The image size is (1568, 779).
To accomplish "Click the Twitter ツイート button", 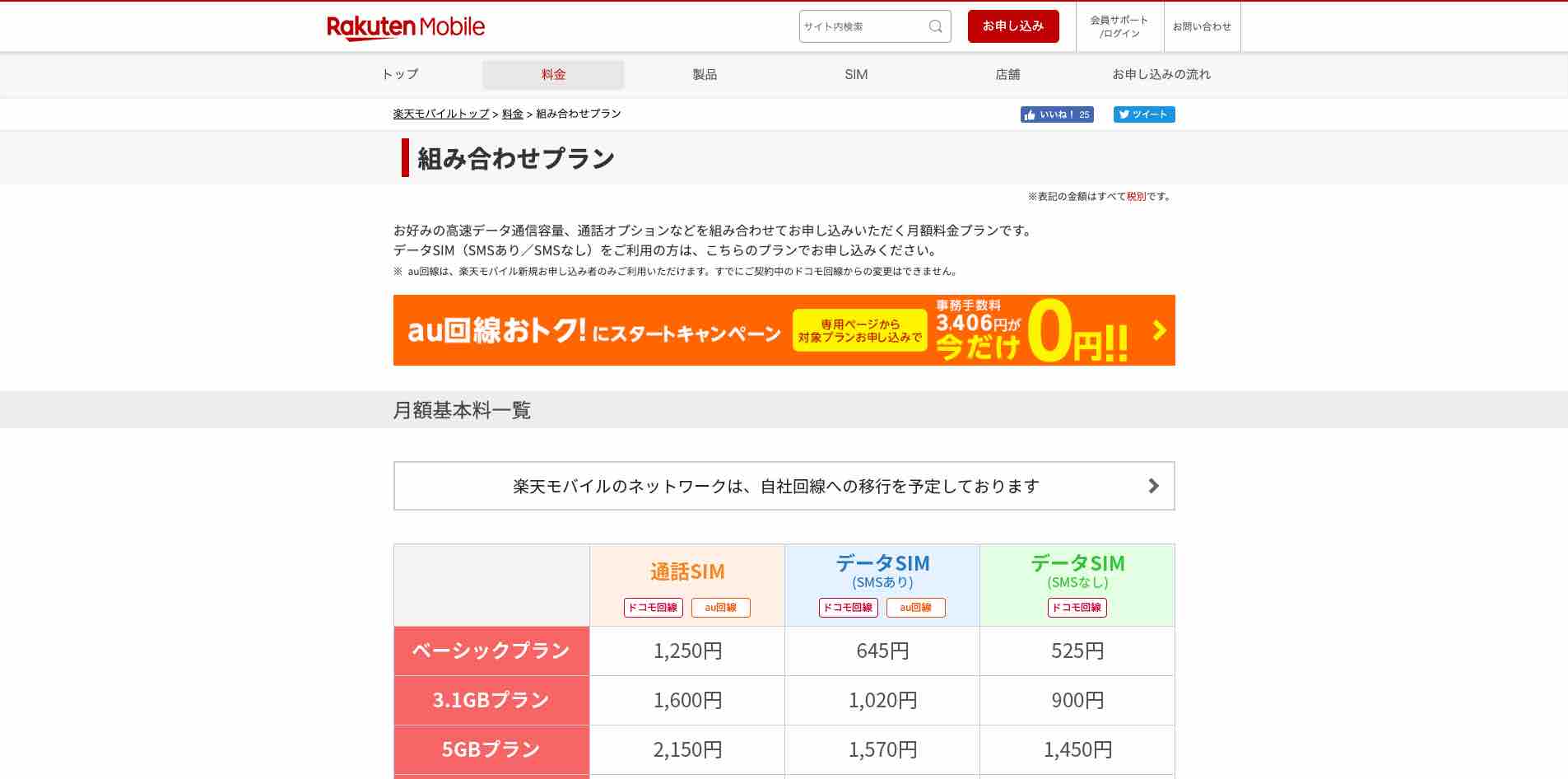I will [1144, 114].
